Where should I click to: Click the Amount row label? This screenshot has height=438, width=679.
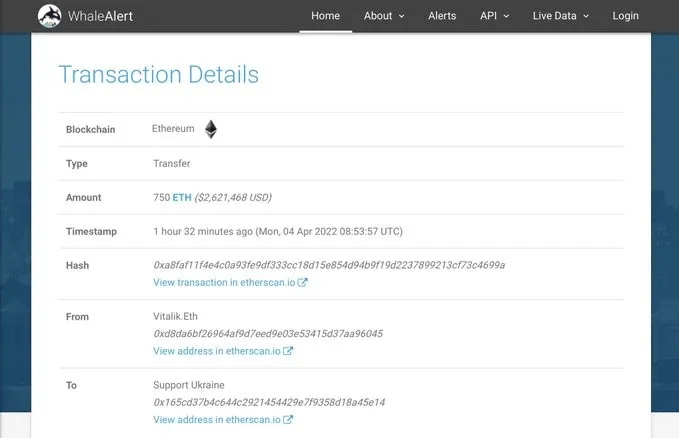pos(84,198)
